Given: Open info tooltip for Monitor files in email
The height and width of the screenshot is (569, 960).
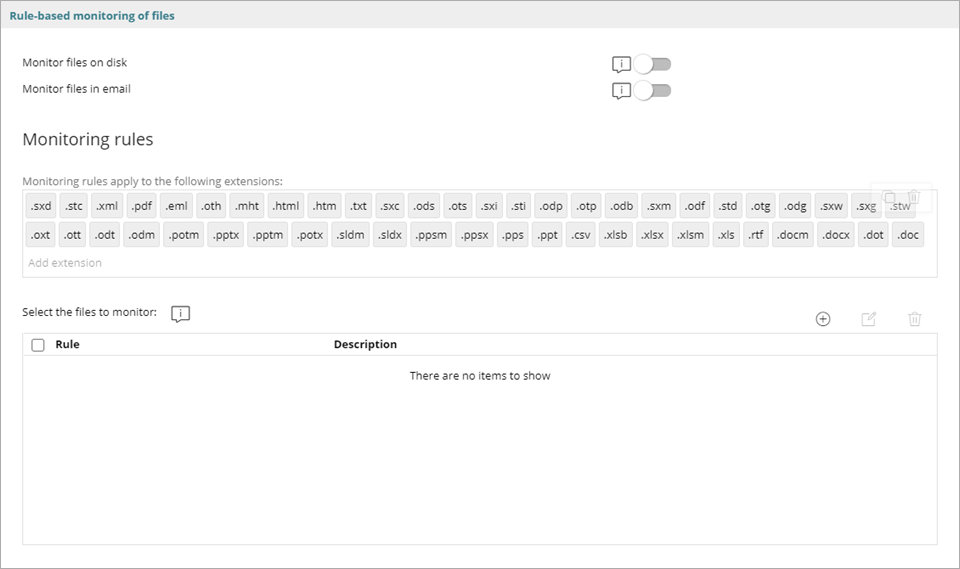Looking at the screenshot, I should click(x=621, y=91).
